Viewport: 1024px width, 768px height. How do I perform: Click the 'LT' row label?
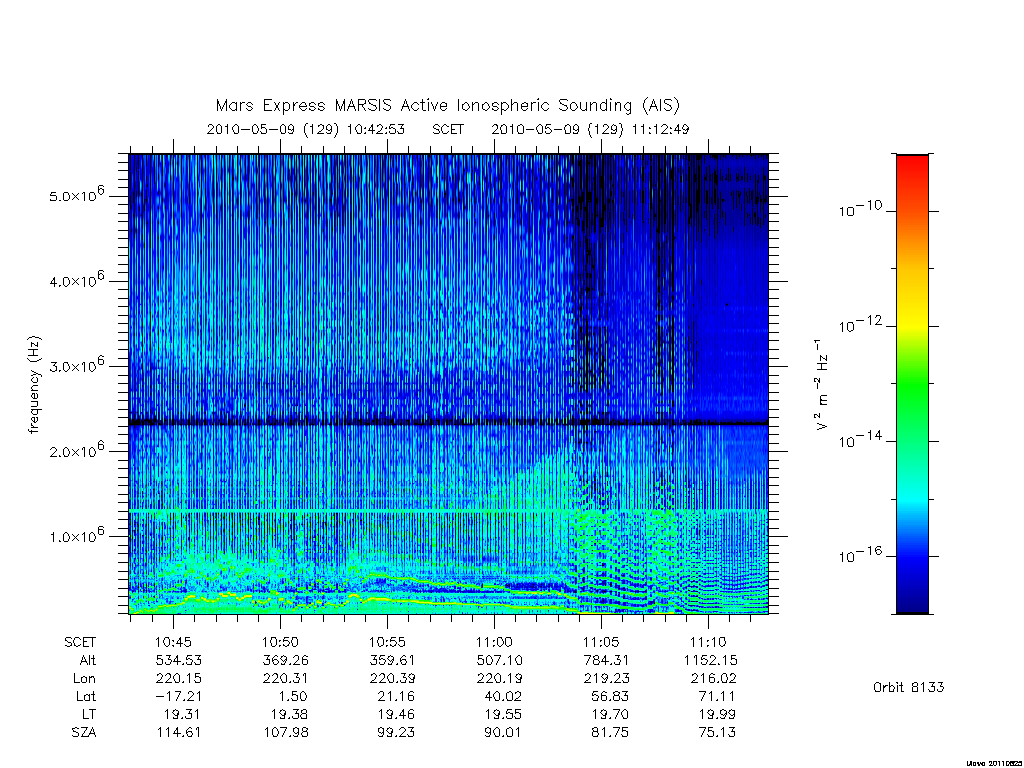(89, 714)
